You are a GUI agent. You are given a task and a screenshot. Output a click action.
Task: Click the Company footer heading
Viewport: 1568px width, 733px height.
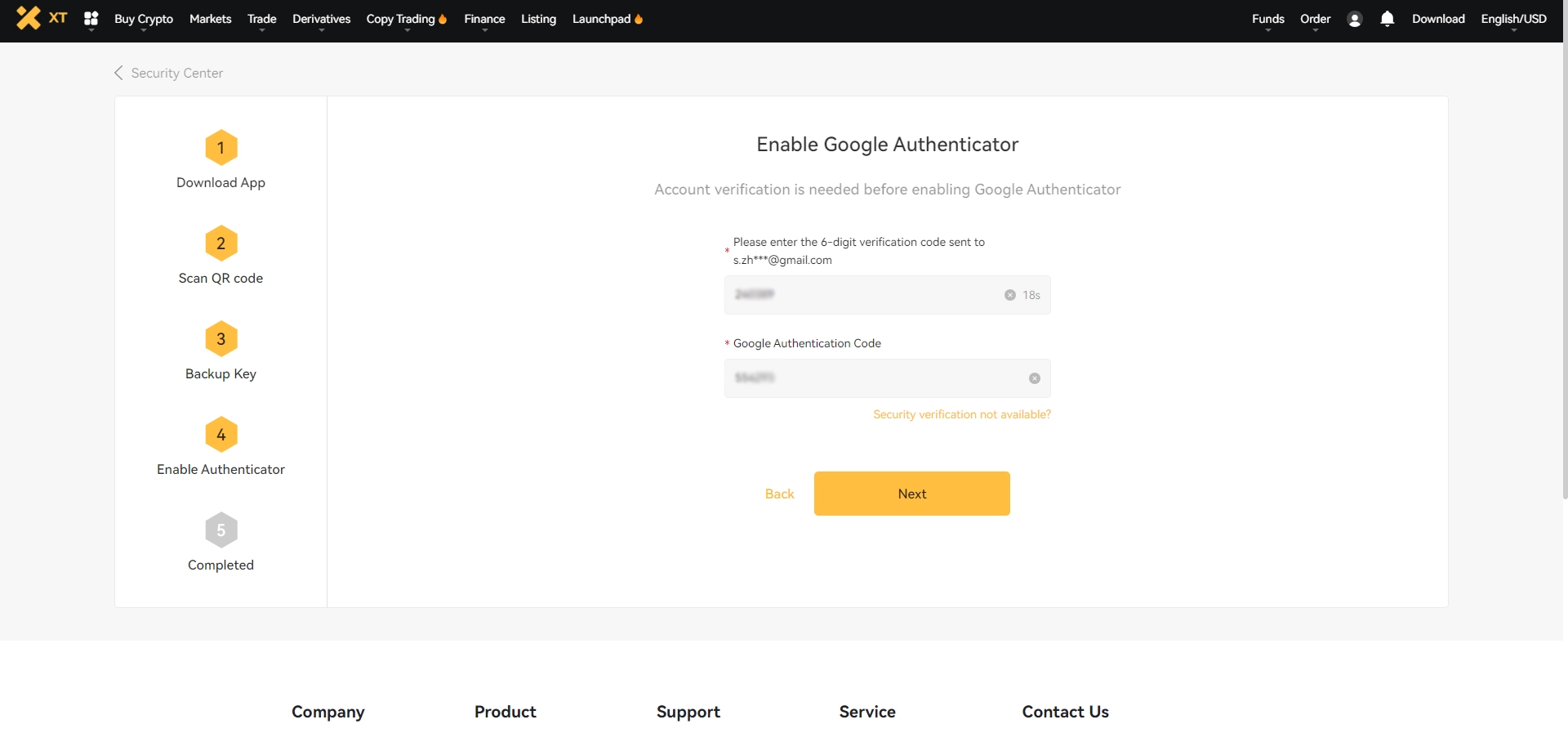[x=328, y=712]
